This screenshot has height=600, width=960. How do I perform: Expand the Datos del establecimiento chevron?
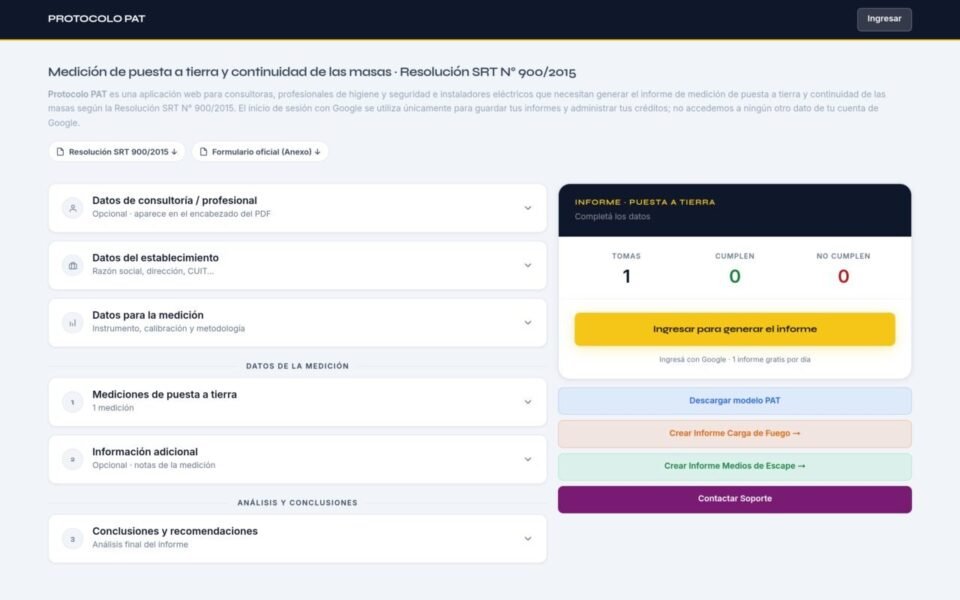point(528,265)
